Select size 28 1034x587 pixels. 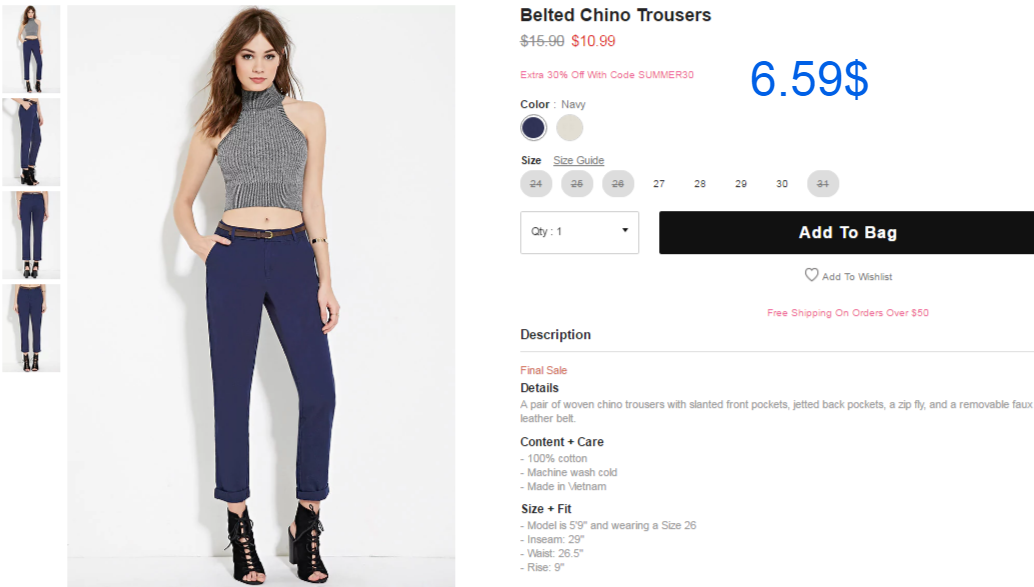700,184
